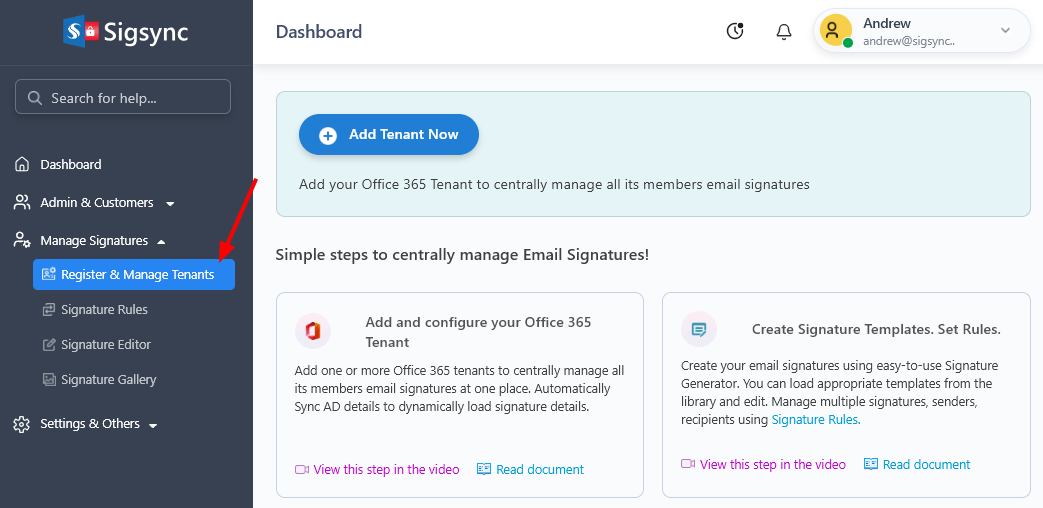Click the signature templates card icon
The image size is (1043, 508).
(699, 329)
